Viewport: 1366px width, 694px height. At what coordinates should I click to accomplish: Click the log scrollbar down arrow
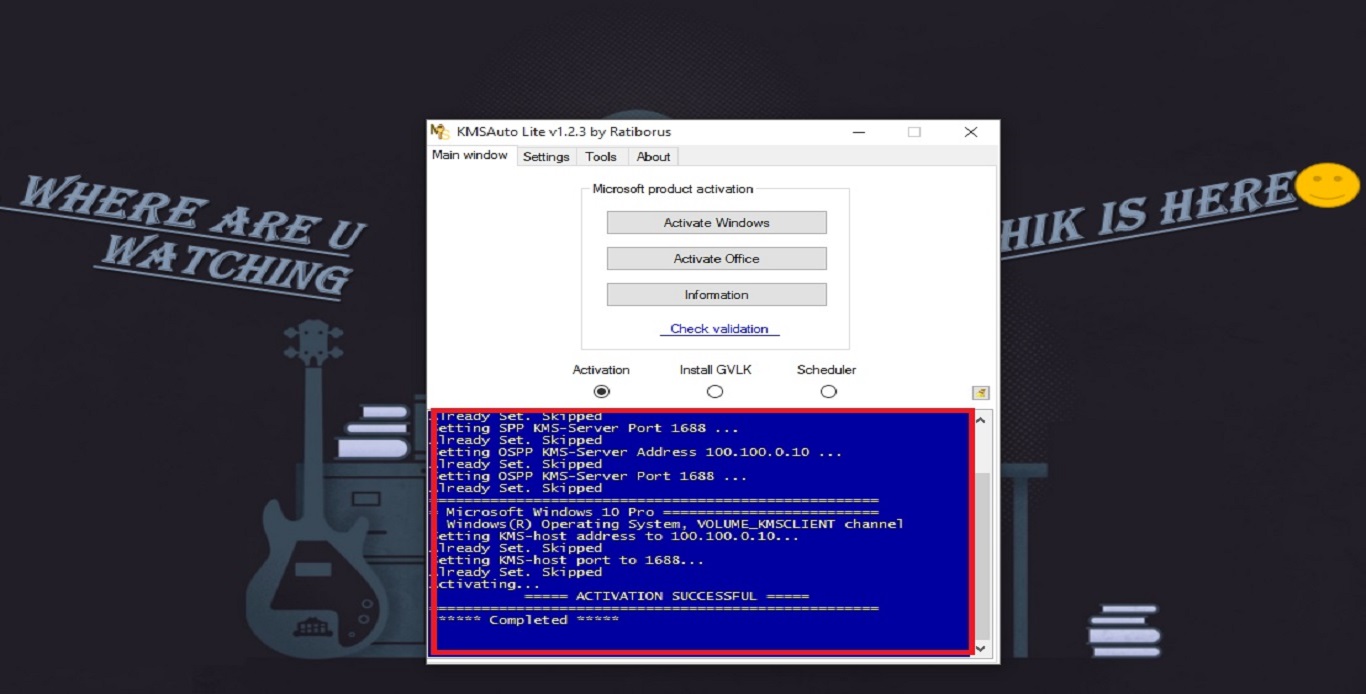(x=981, y=647)
